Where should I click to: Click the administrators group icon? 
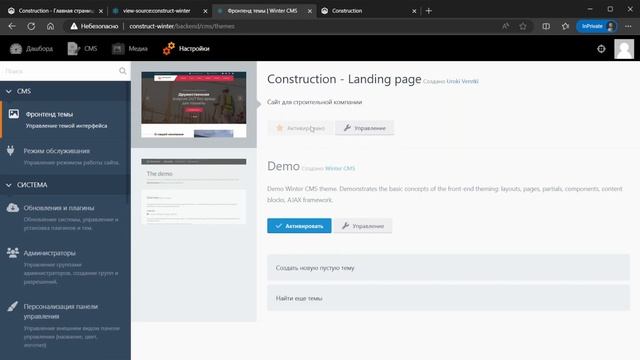pos(13,253)
